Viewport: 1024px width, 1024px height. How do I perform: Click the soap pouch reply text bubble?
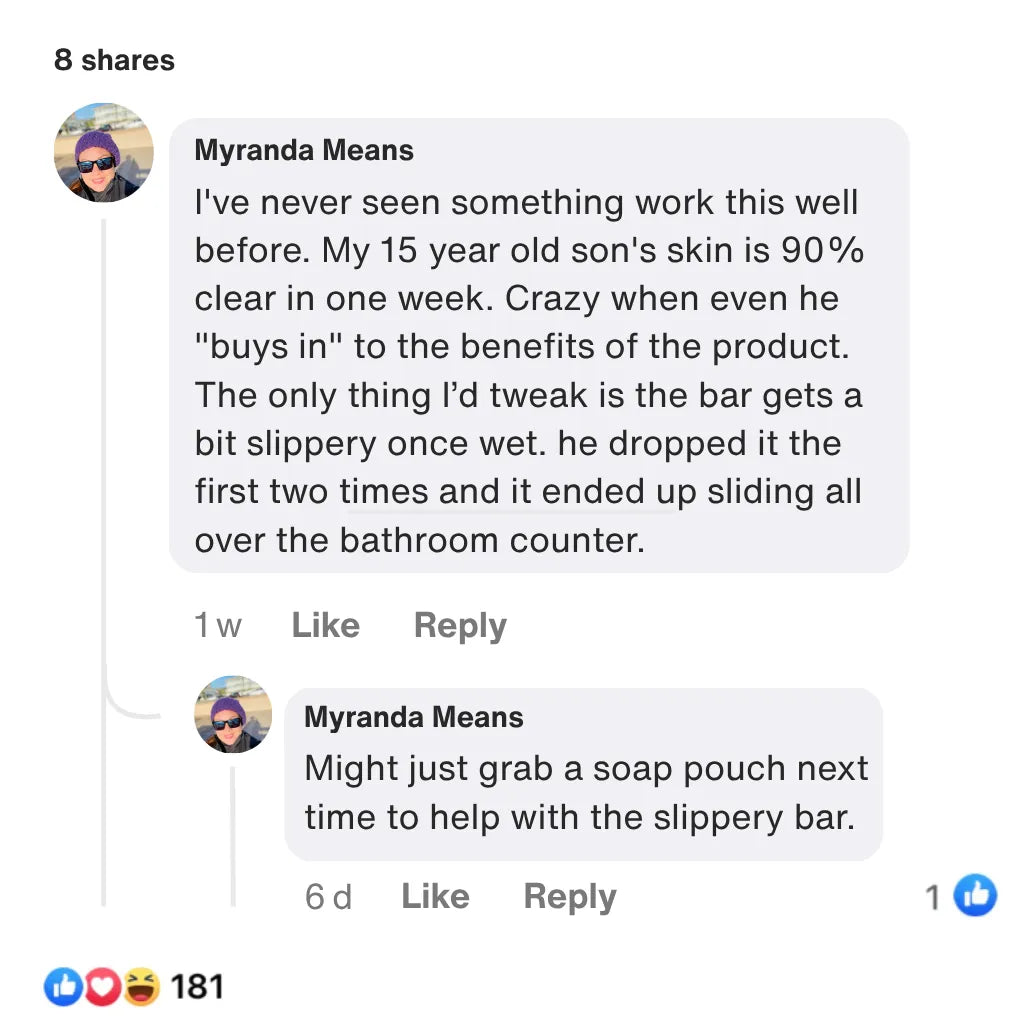(x=585, y=793)
